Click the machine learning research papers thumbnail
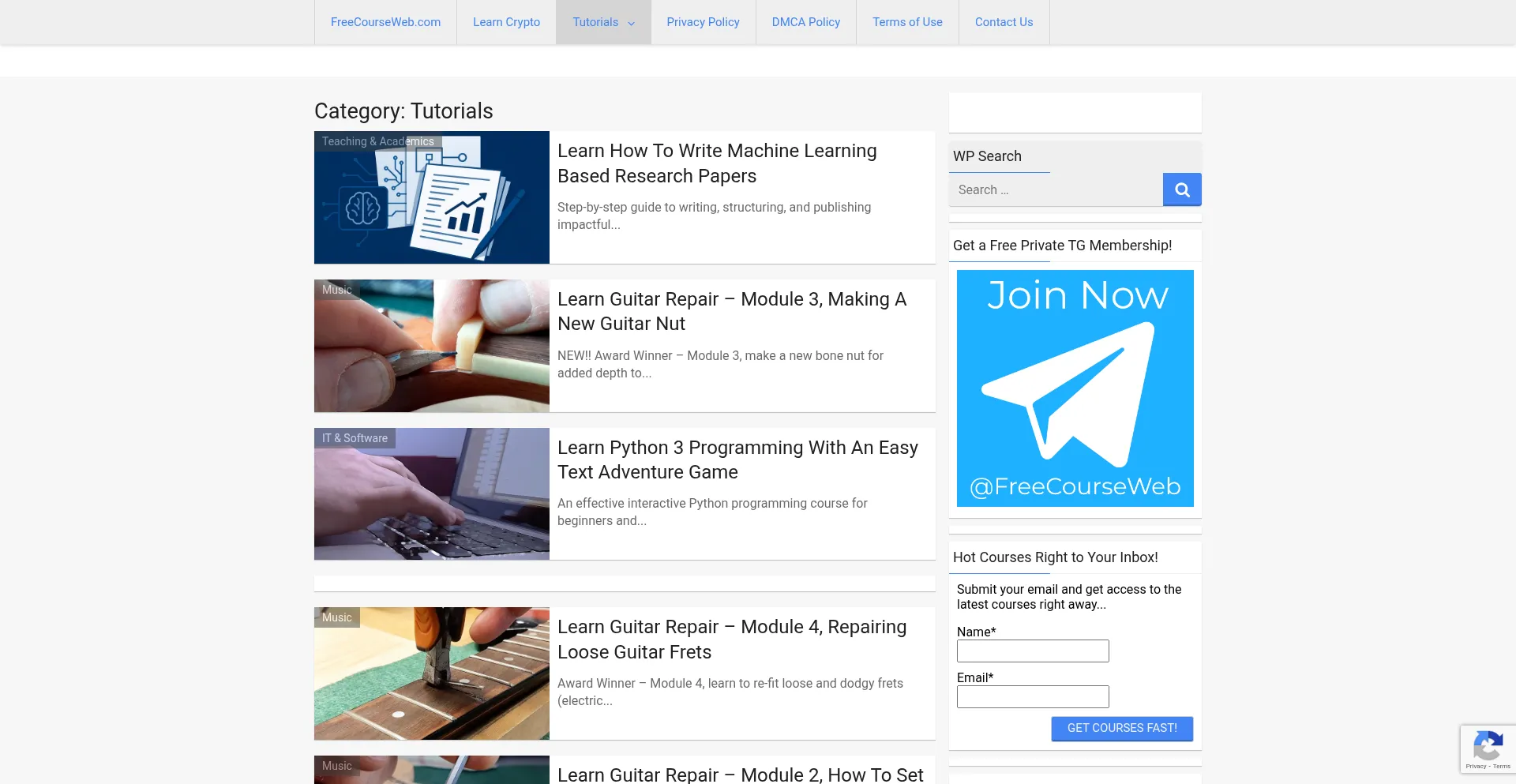The height and width of the screenshot is (784, 1516). [432, 197]
